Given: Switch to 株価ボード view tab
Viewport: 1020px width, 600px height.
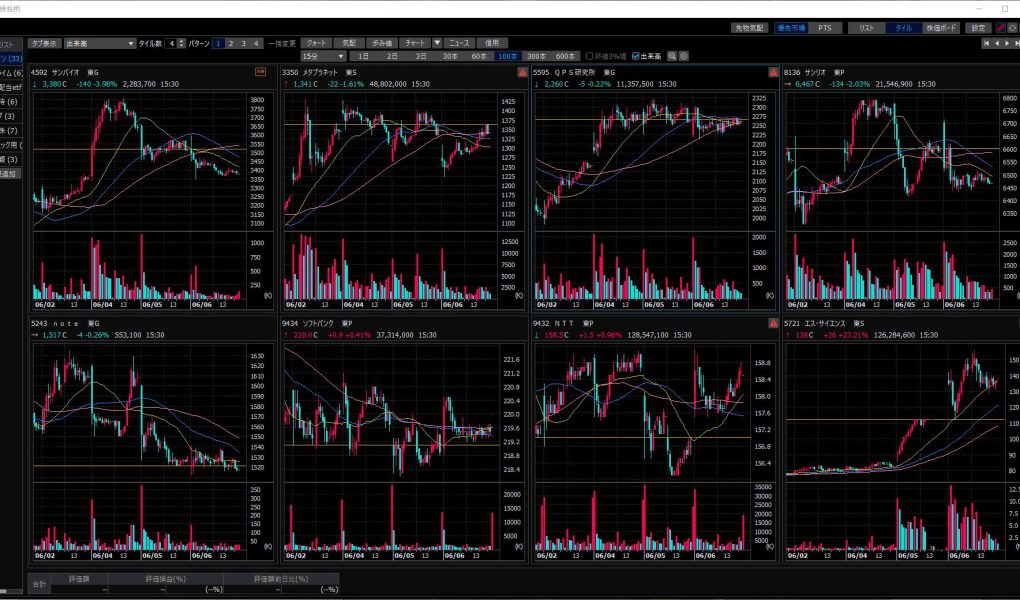Looking at the screenshot, I should pos(942,28).
